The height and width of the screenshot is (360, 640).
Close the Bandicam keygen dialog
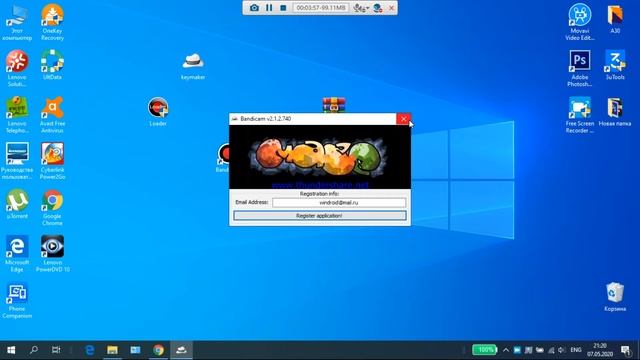click(x=404, y=119)
